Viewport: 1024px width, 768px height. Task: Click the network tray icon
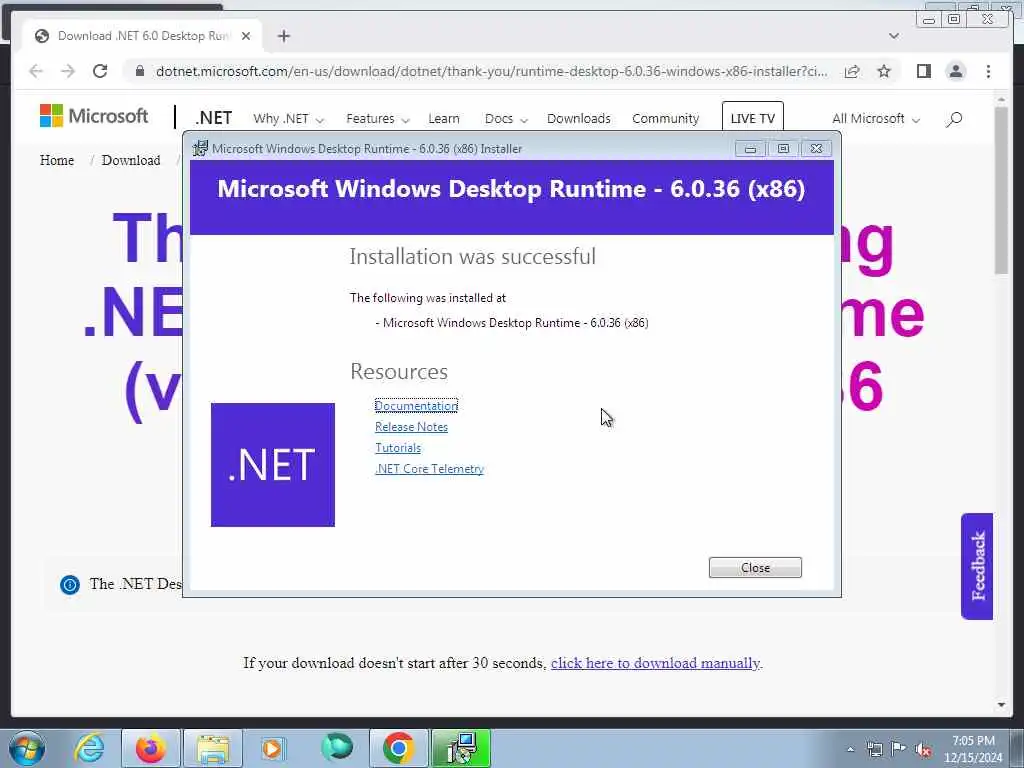point(875,749)
